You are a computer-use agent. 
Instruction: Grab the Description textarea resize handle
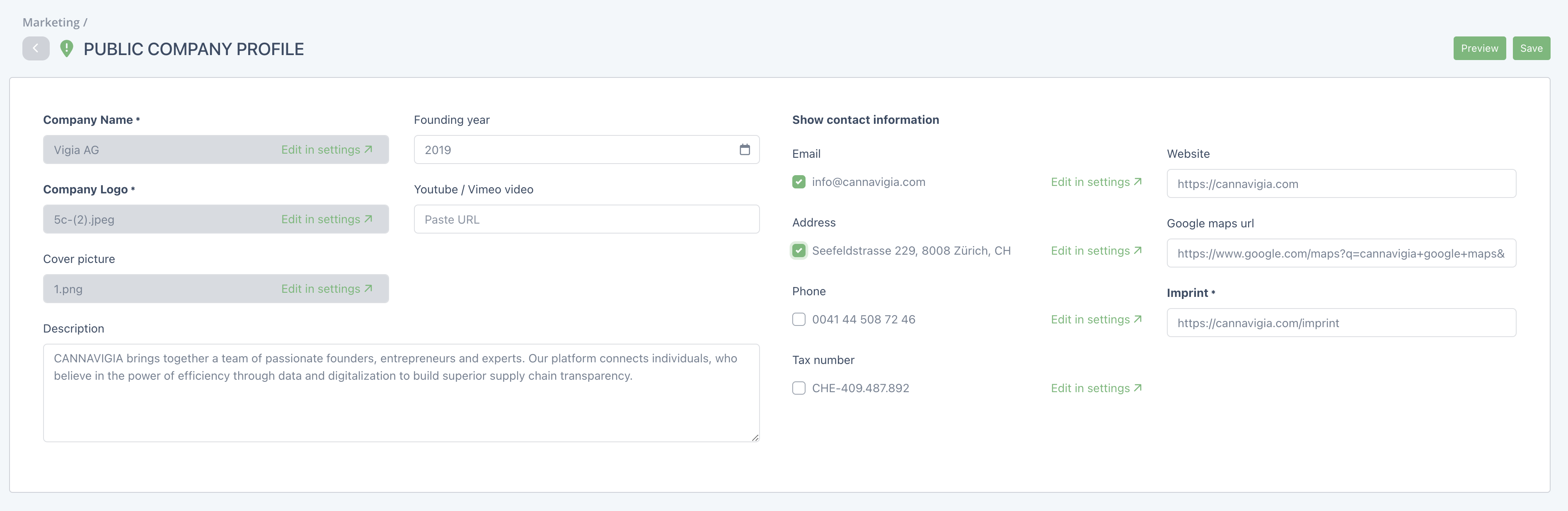click(755, 437)
